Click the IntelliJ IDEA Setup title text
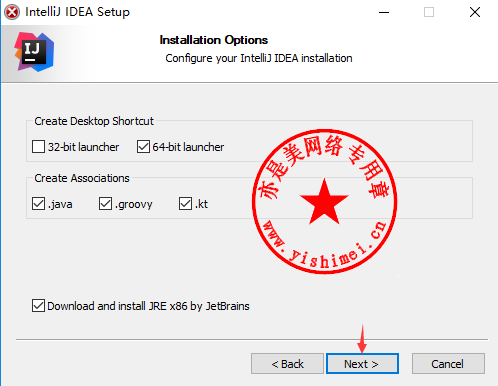This screenshot has height=386, width=498. point(77,12)
